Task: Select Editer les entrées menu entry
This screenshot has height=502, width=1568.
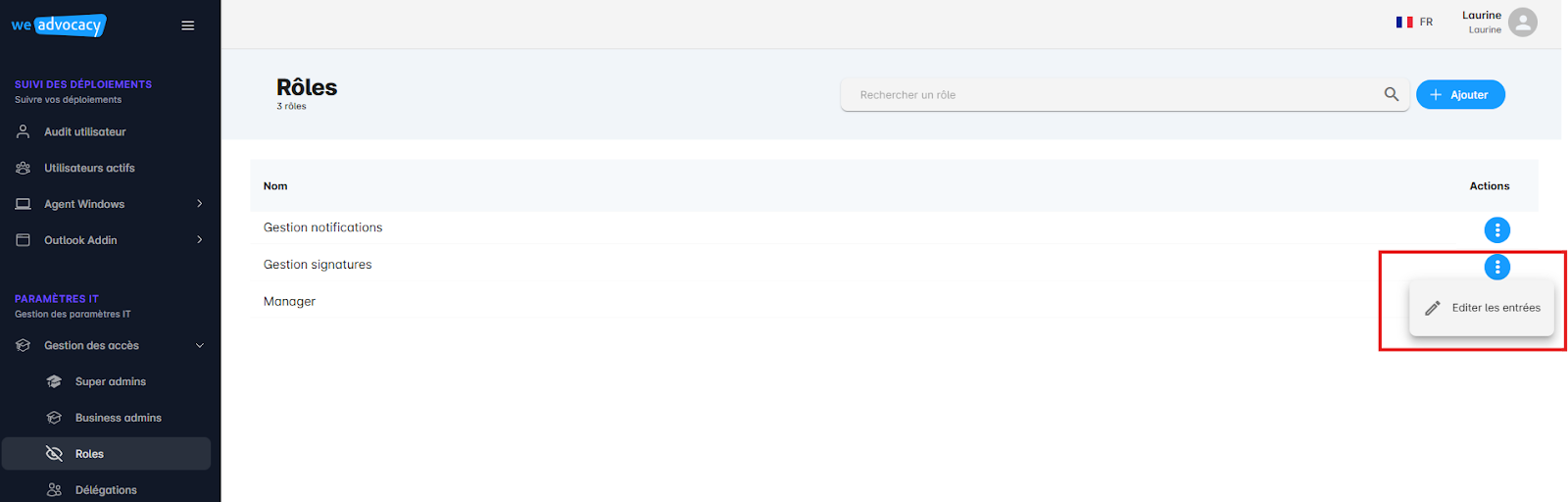Action: [1482, 308]
